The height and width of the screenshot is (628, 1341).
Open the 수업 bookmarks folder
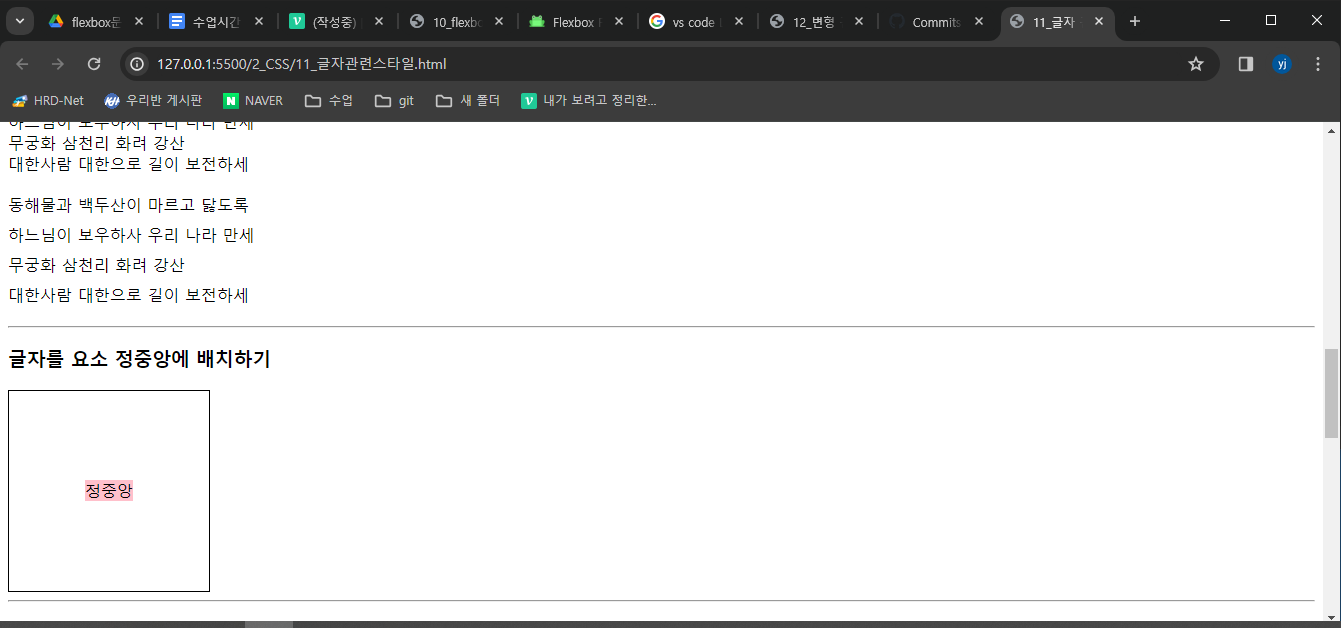point(328,100)
